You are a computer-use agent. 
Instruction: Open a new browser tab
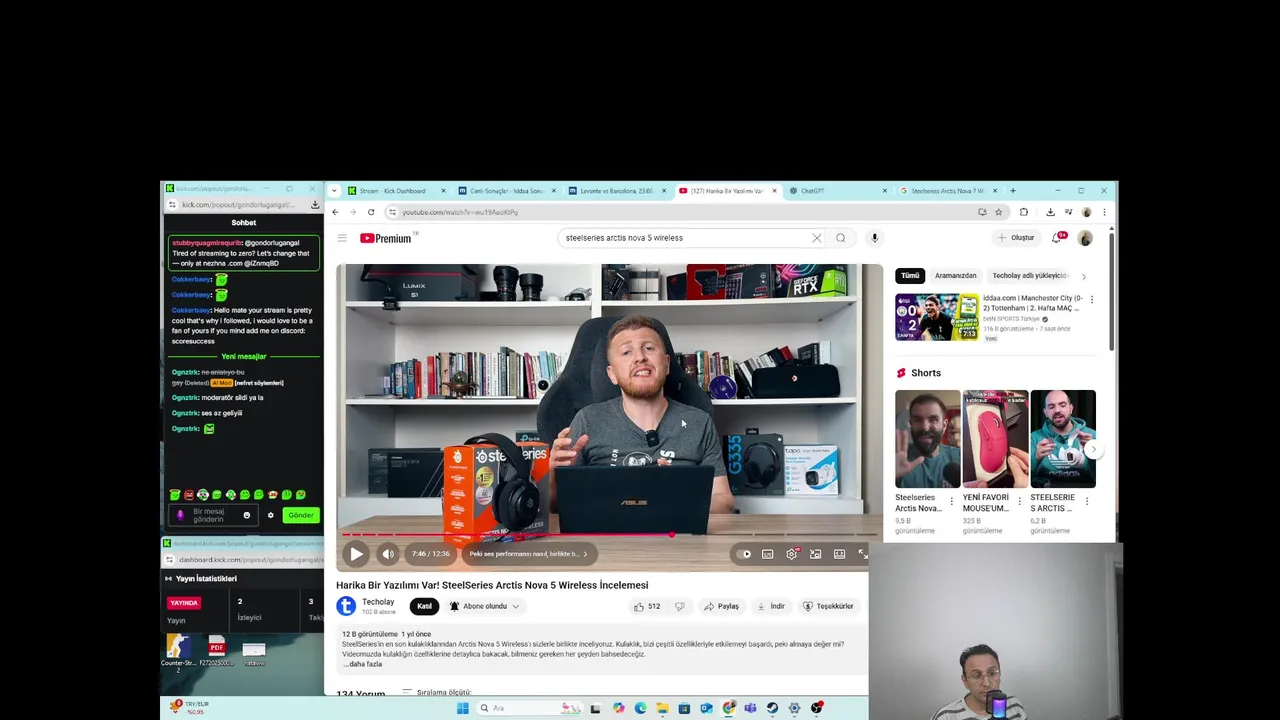click(x=1013, y=191)
